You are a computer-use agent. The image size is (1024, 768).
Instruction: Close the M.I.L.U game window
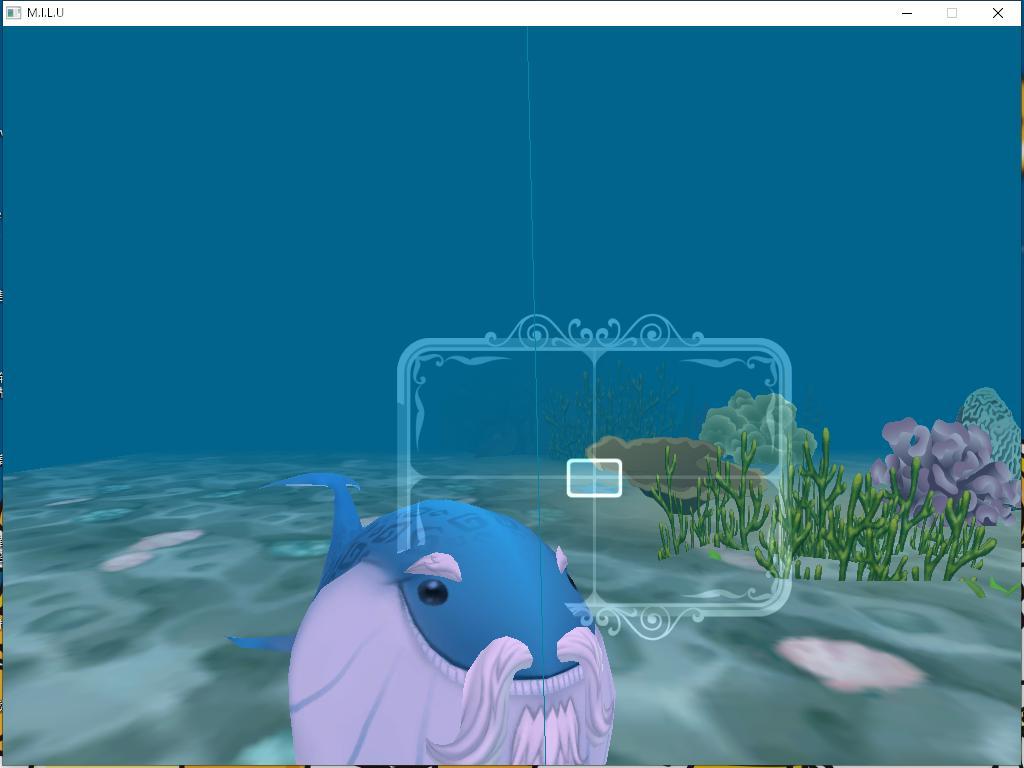tap(997, 13)
